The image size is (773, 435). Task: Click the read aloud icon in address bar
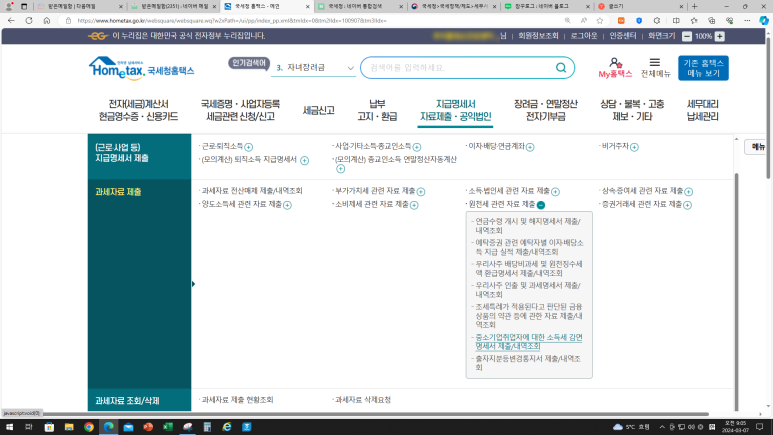point(584,21)
